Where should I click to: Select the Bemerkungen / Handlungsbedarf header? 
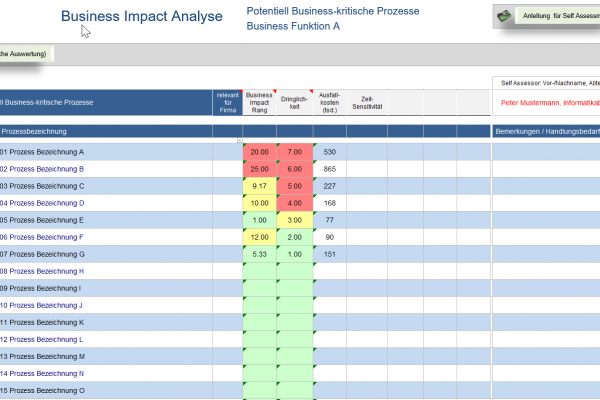pos(546,131)
